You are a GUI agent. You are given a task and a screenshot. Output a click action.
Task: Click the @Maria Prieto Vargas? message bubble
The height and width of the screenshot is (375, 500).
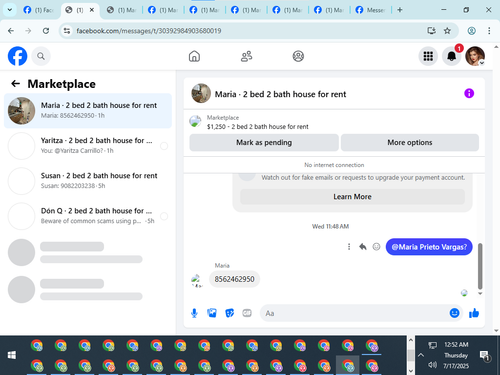pos(429,247)
